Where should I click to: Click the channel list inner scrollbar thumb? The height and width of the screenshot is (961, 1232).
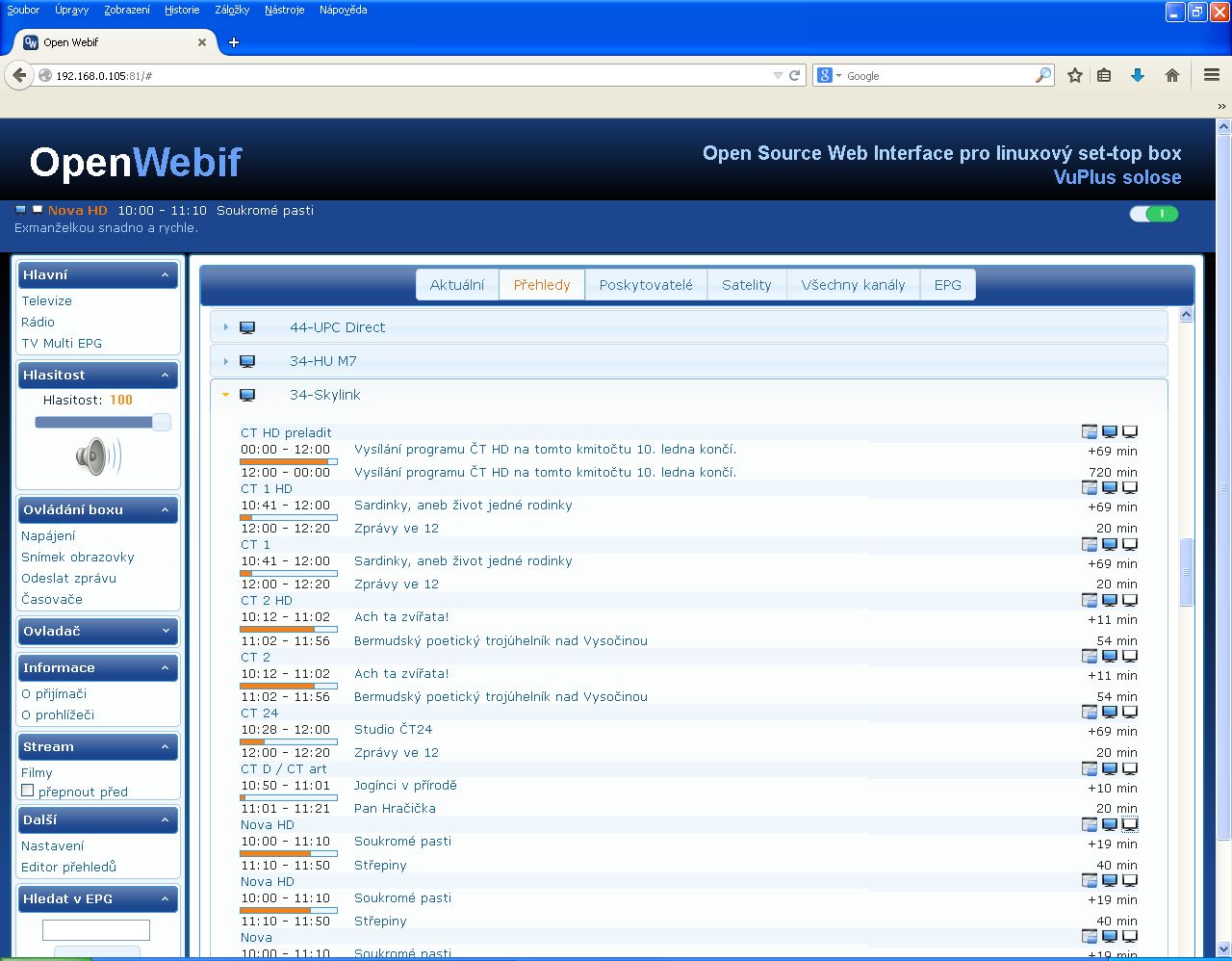click(1186, 572)
